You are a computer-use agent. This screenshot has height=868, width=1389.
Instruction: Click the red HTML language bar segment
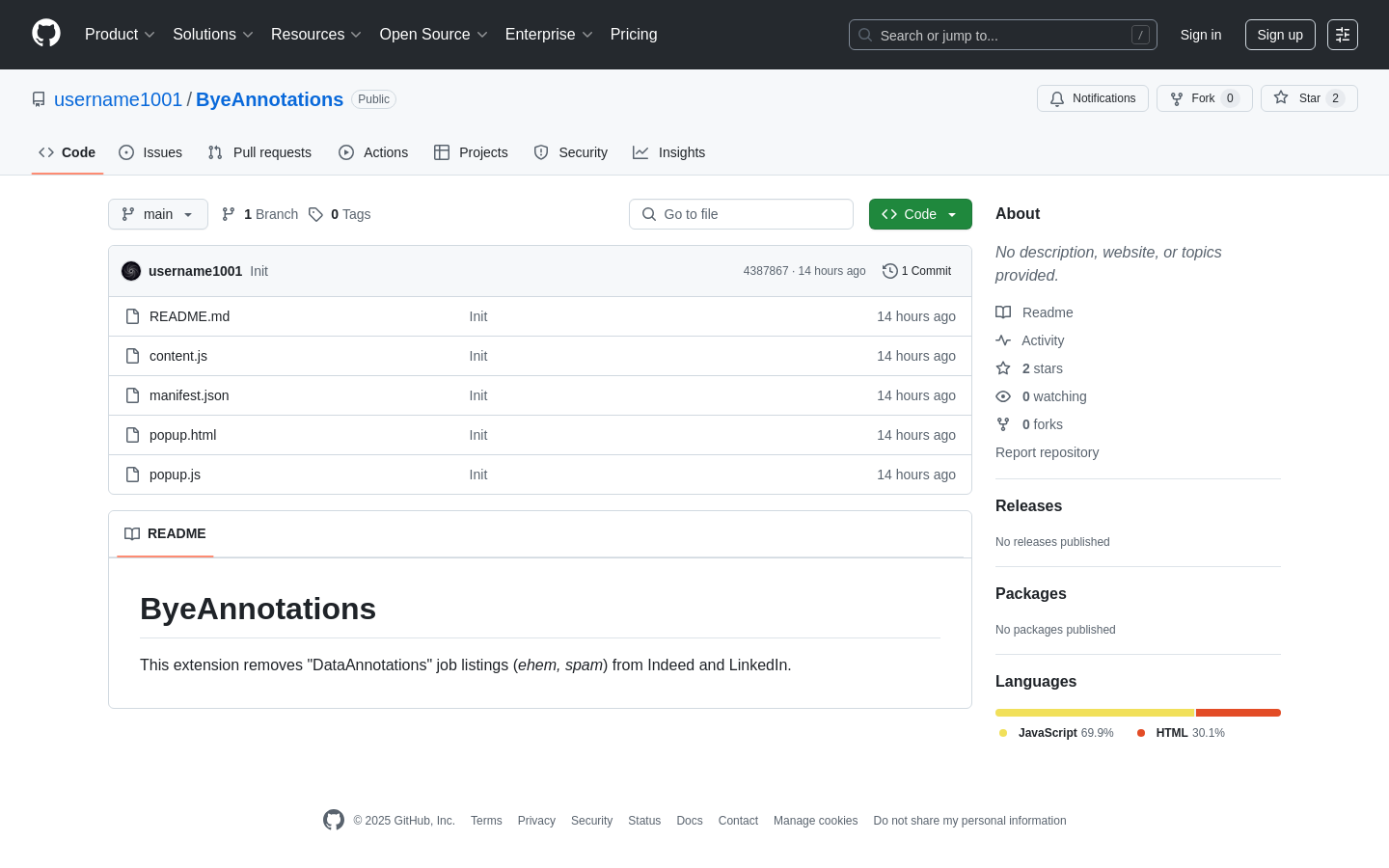[x=1239, y=713]
